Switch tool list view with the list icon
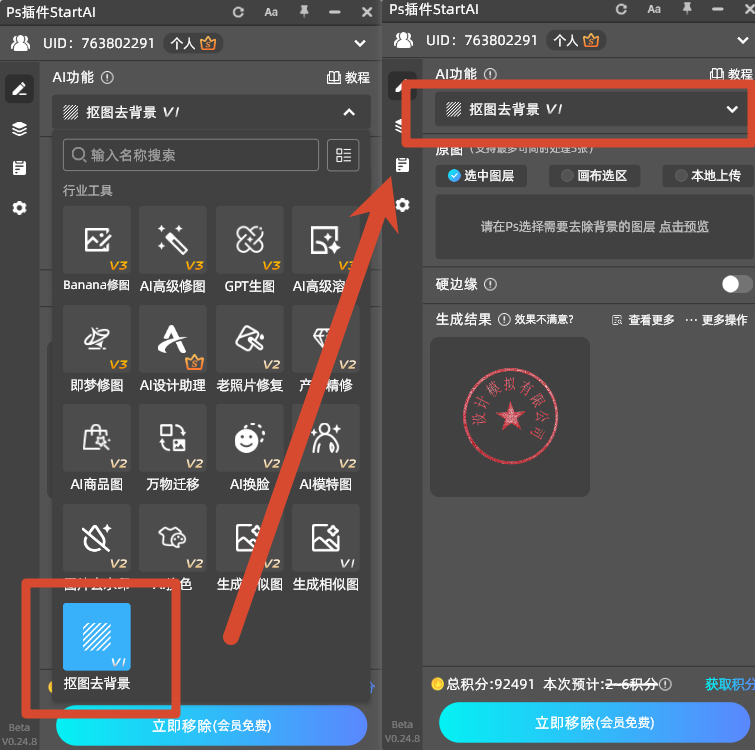Viewport: 755px width, 750px height. click(x=343, y=155)
